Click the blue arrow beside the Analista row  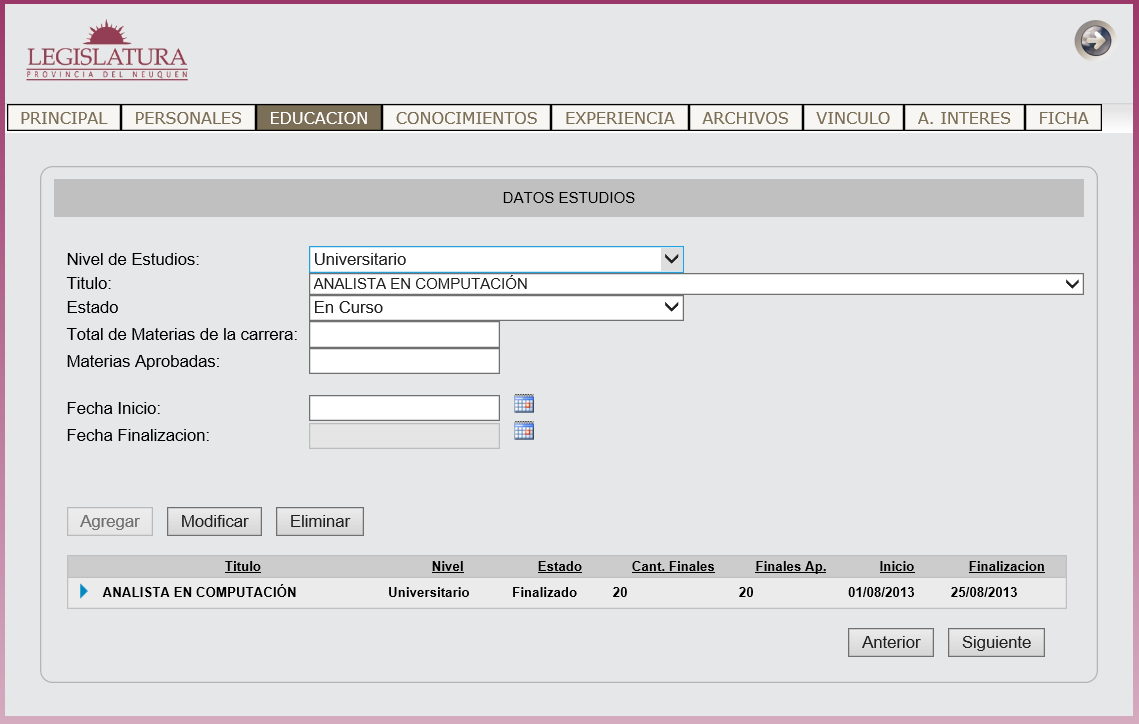click(x=84, y=592)
